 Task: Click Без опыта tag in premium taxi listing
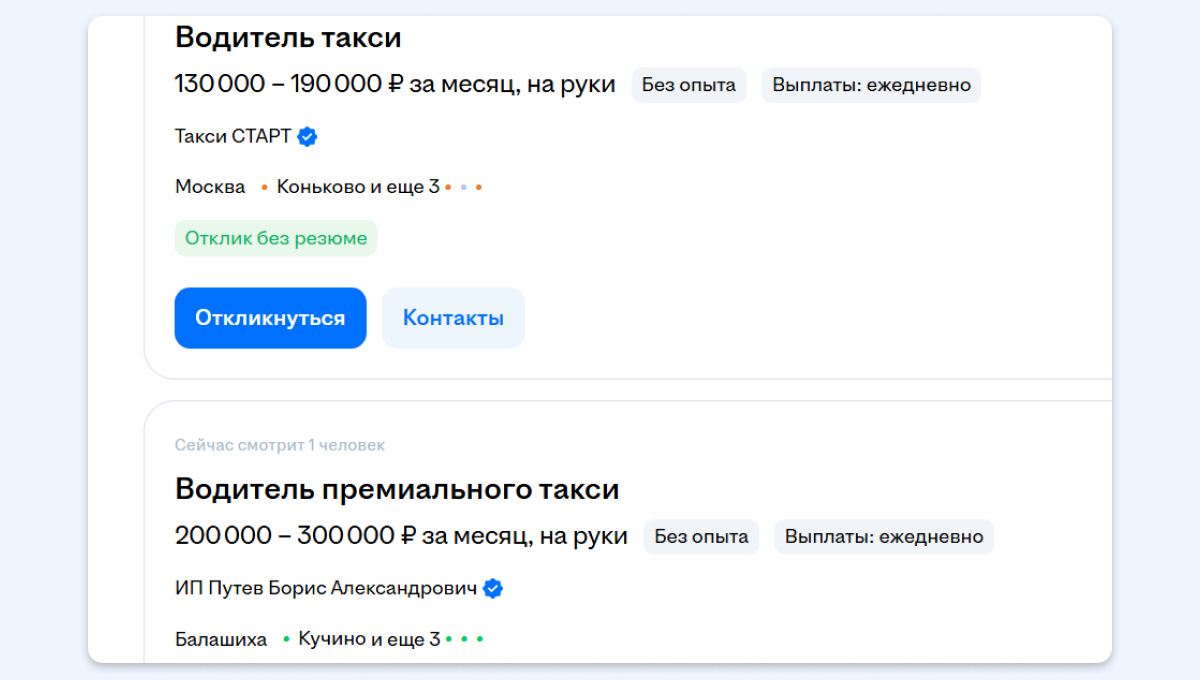(700, 537)
